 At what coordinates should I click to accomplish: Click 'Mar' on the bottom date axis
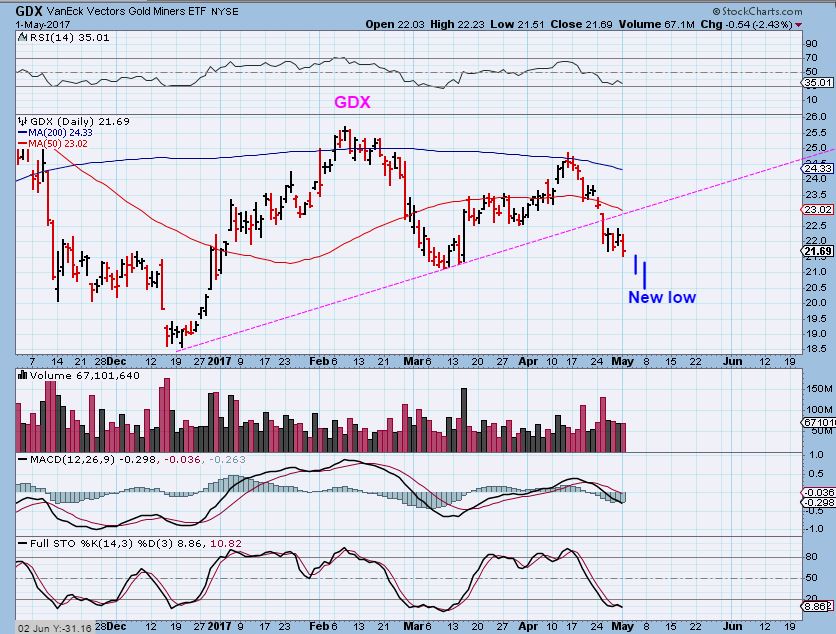(413, 626)
